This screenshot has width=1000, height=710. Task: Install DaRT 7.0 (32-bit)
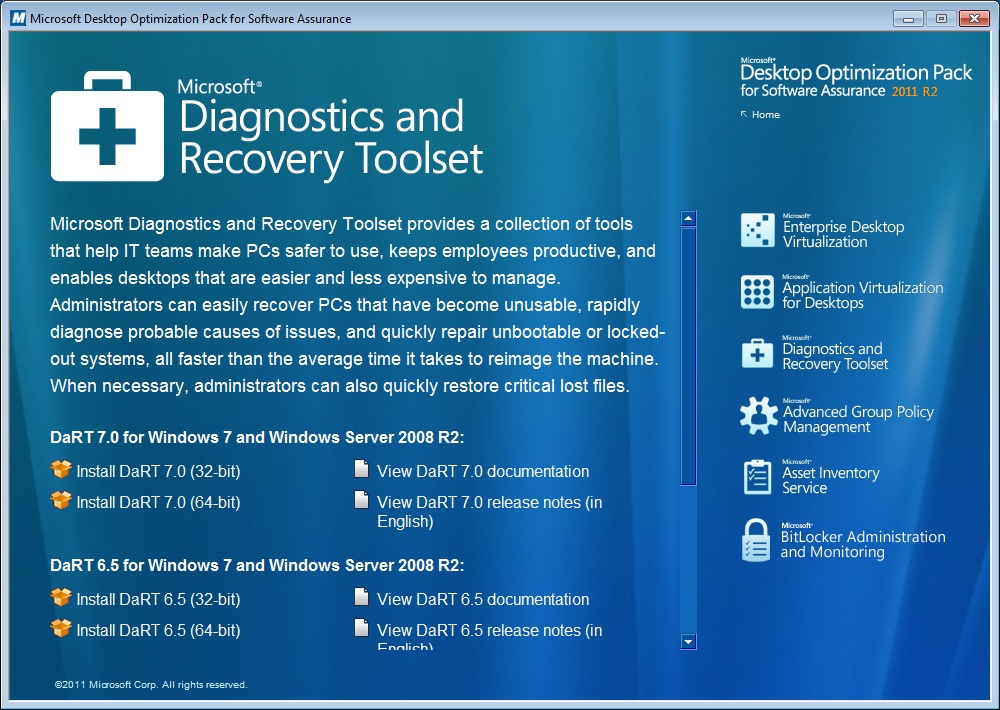158,471
